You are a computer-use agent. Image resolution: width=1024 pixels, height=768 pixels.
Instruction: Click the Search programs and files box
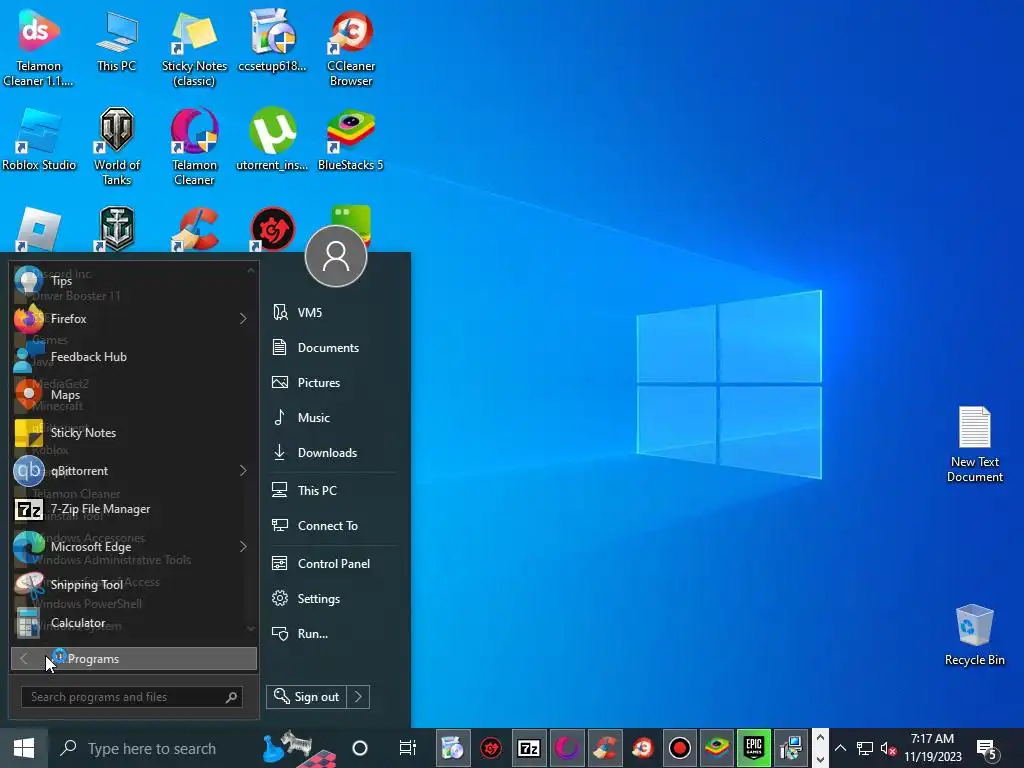[x=132, y=697]
